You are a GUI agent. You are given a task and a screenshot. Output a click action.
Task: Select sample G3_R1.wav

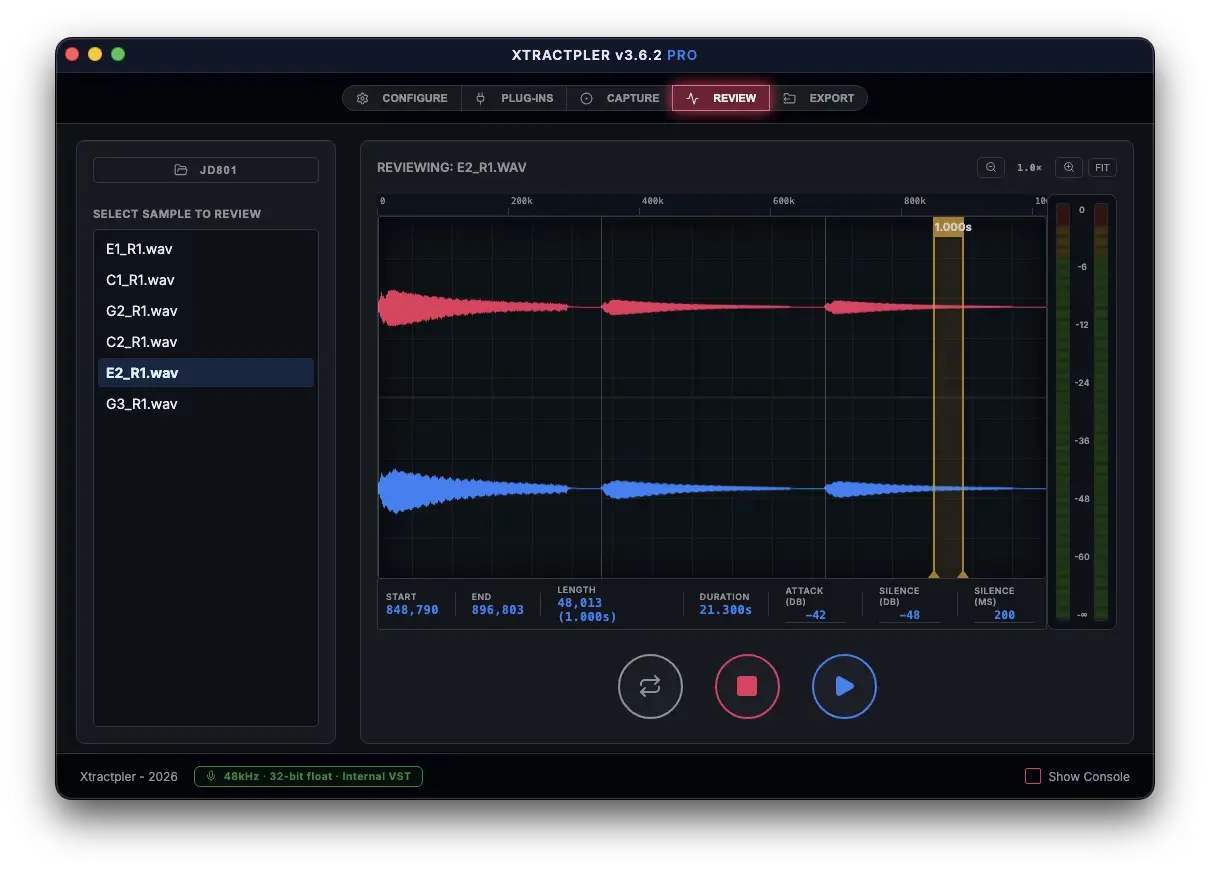click(206, 404)
